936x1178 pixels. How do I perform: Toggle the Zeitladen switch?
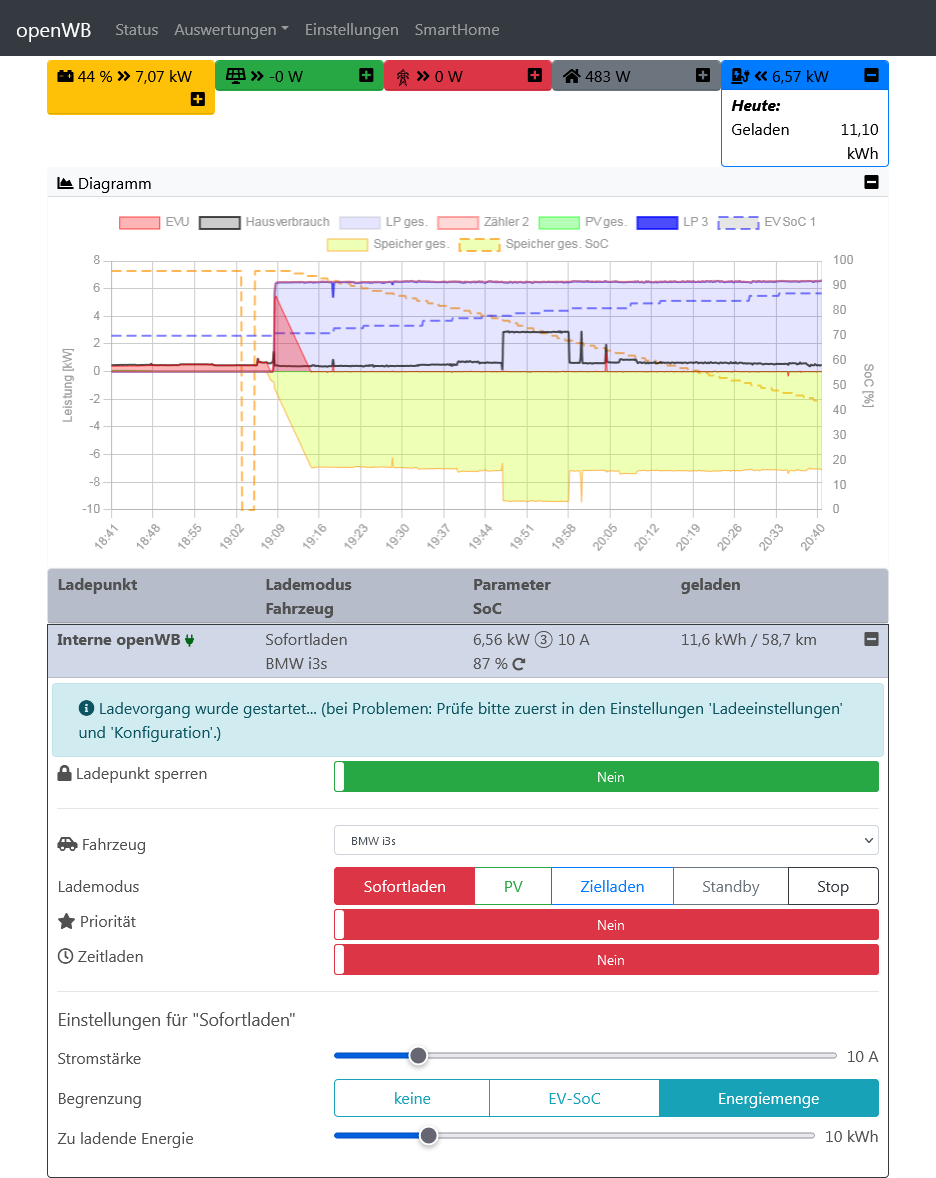(606, 960)
